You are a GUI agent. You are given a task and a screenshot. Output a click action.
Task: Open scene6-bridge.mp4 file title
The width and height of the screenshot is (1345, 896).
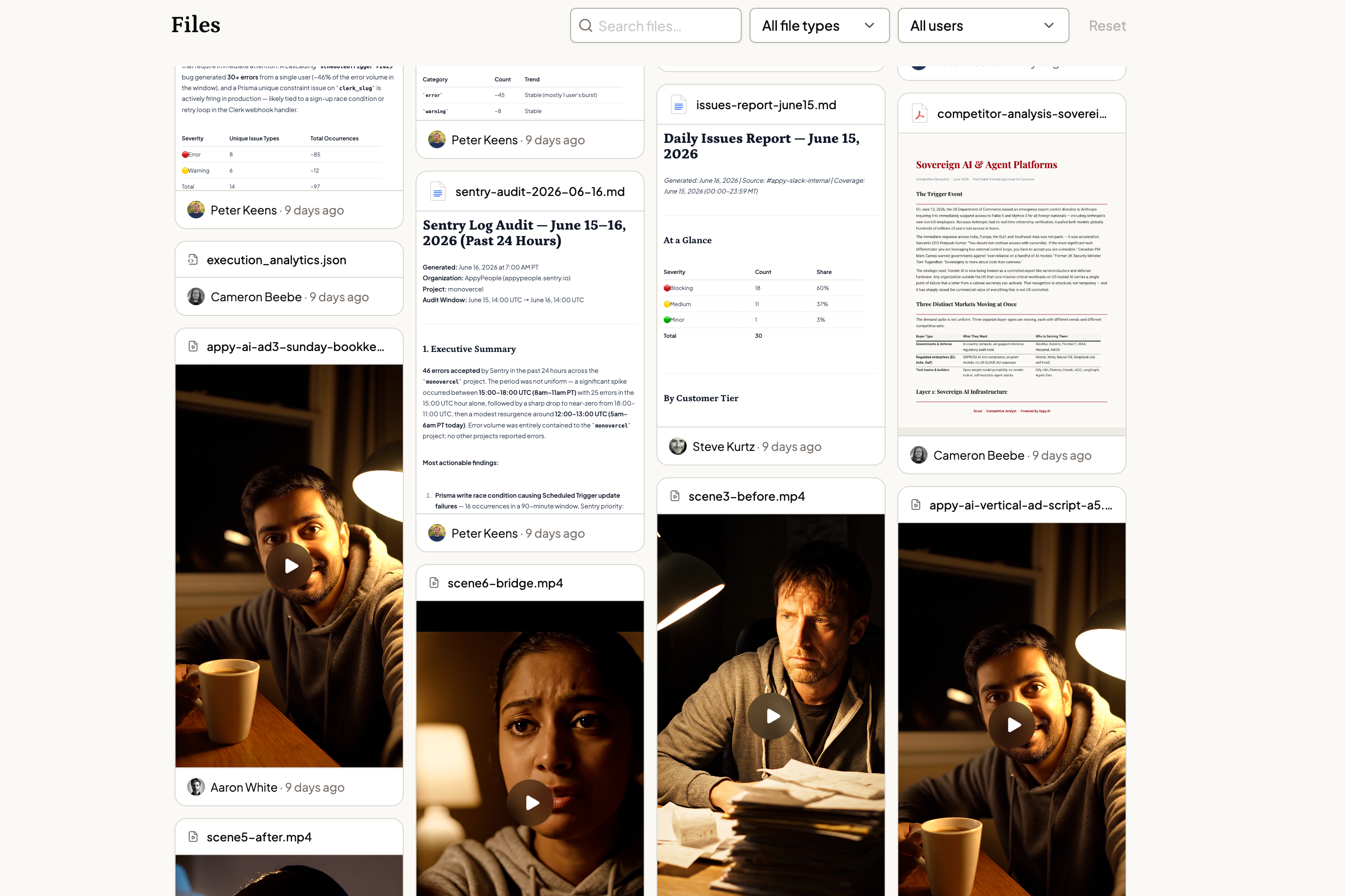pyautogui.click(x=505, y=584)
